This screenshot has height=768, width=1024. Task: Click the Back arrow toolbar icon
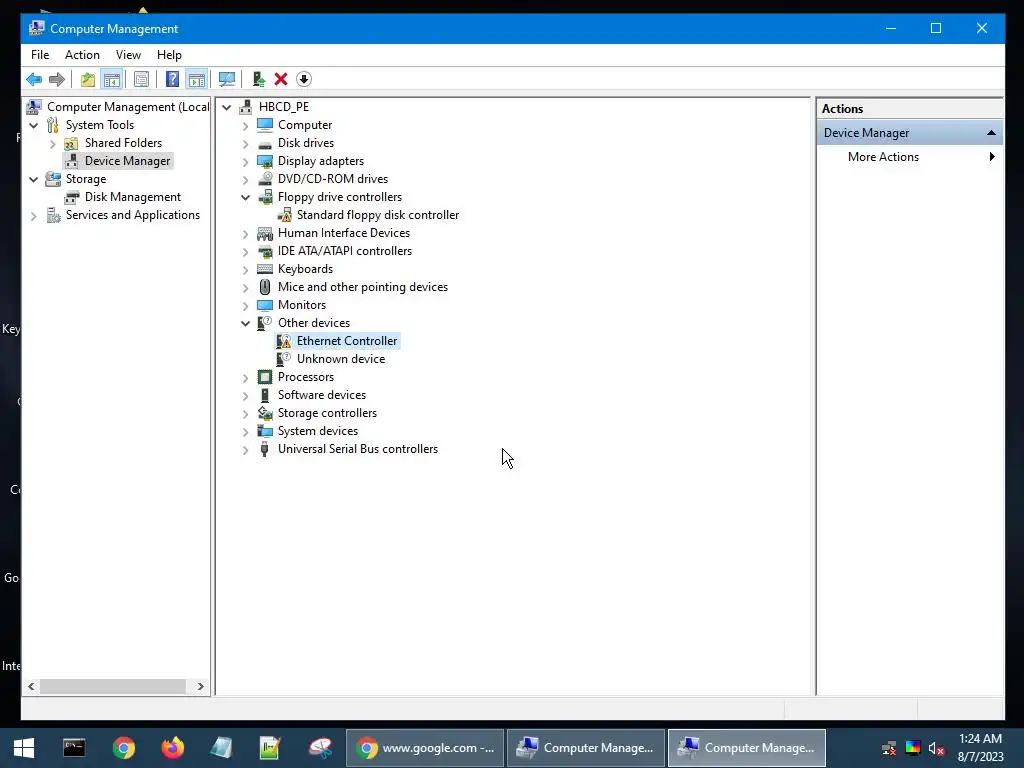pos(34,80)
